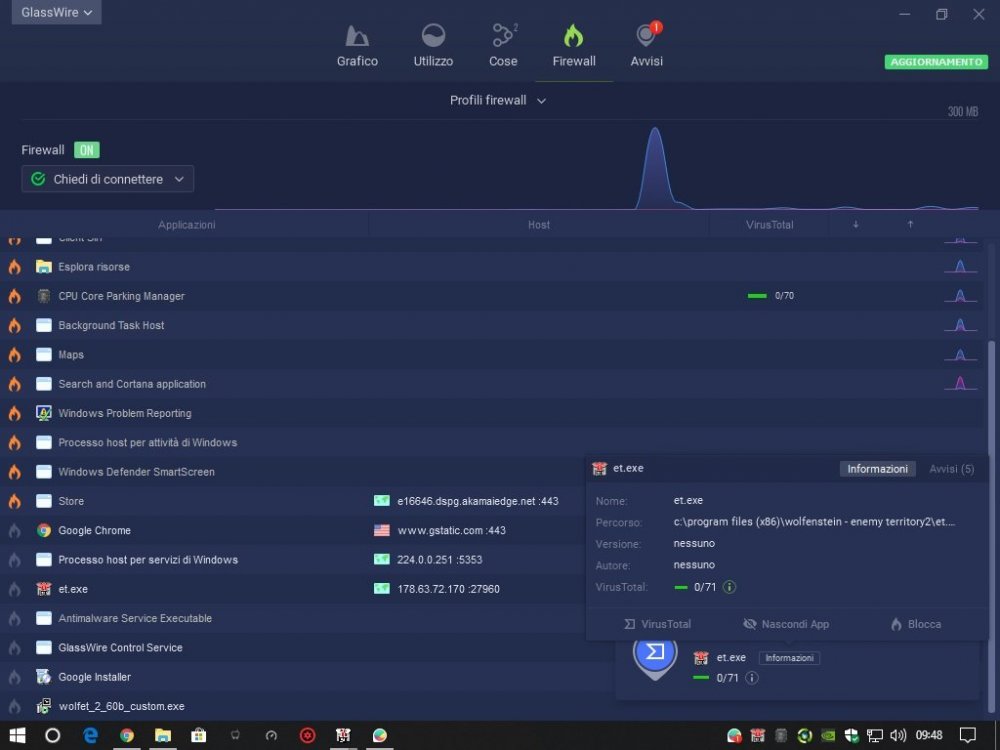
Task: Sort by the VirusTotal column header
Action: coord(770,224)
